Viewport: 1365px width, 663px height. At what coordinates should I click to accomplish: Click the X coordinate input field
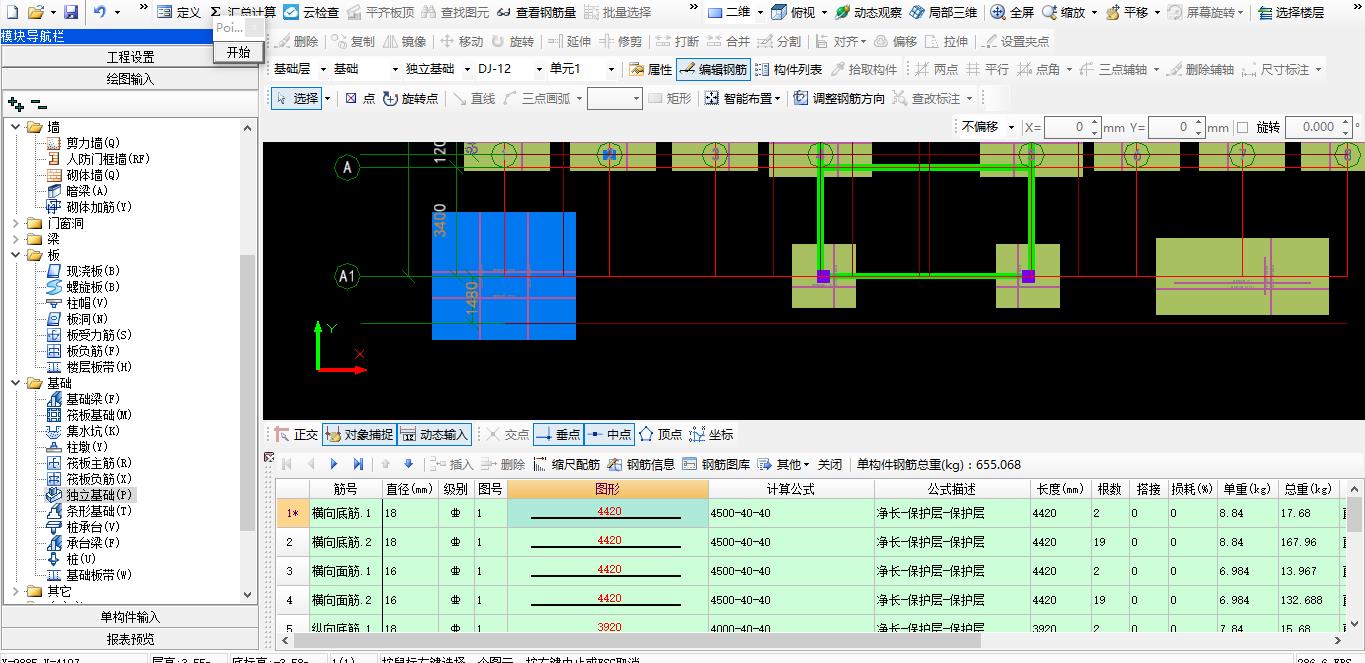click(1065, 128)
